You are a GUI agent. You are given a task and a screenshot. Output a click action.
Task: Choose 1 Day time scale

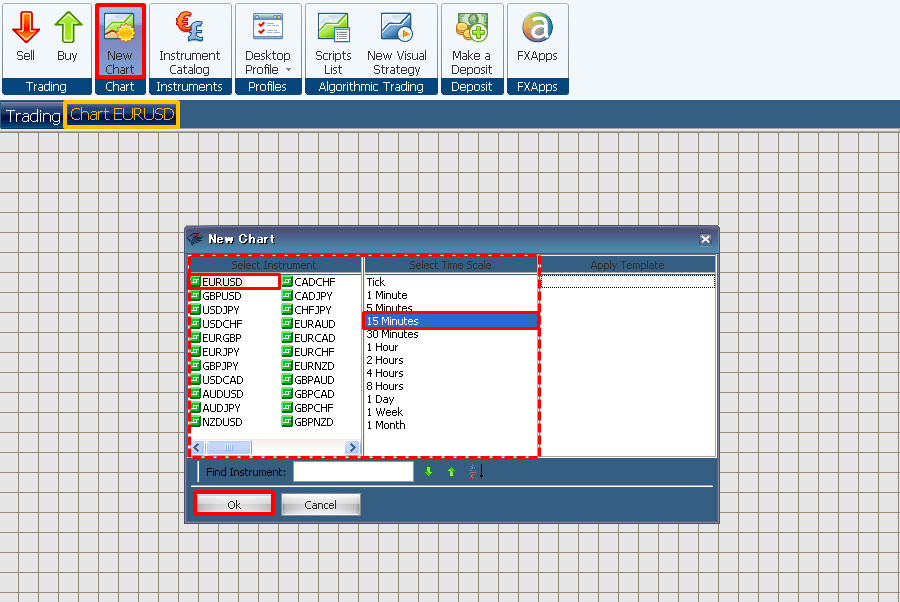[x=451, y=399]
